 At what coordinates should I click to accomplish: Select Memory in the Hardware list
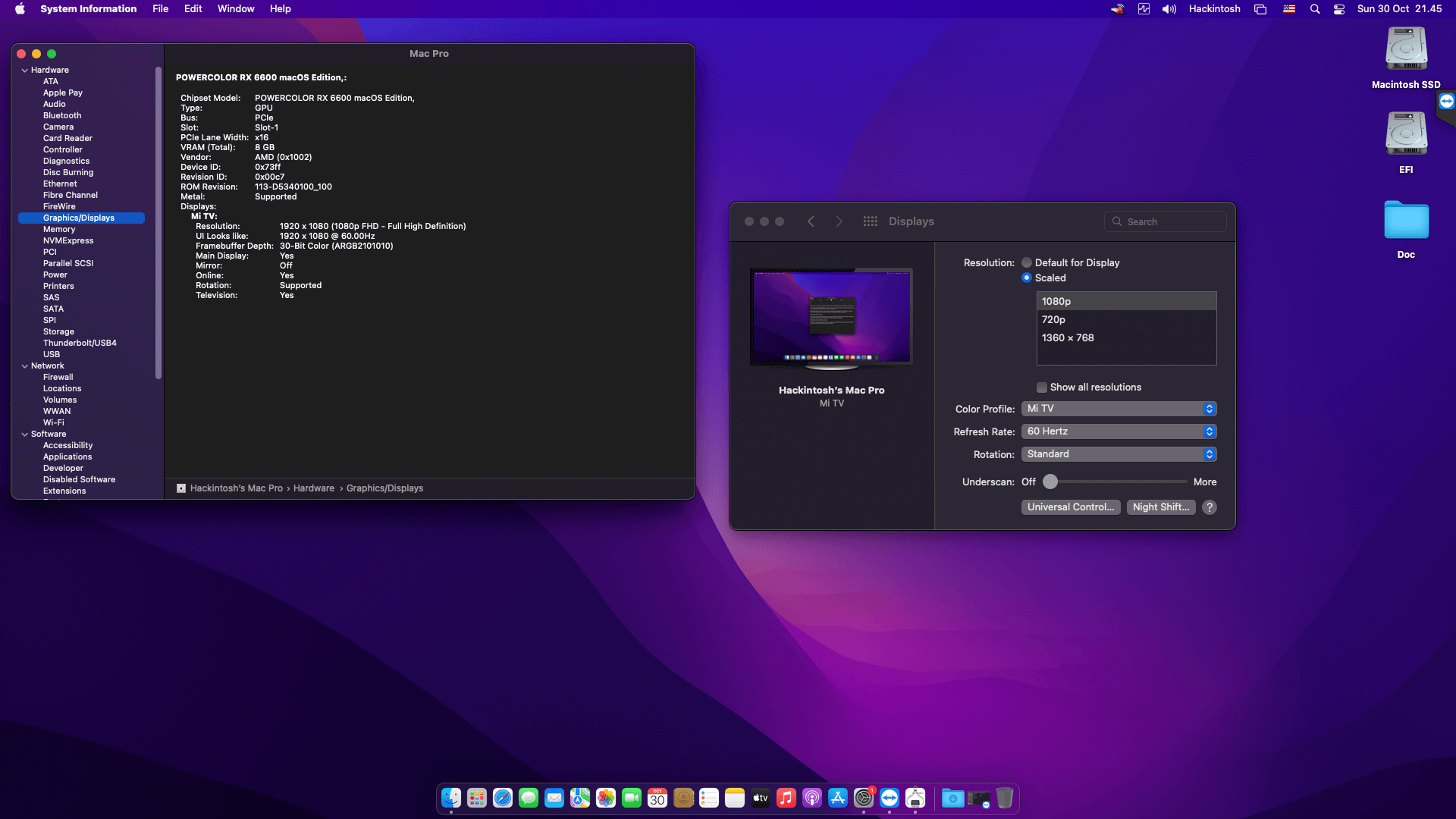click(59, 229)
